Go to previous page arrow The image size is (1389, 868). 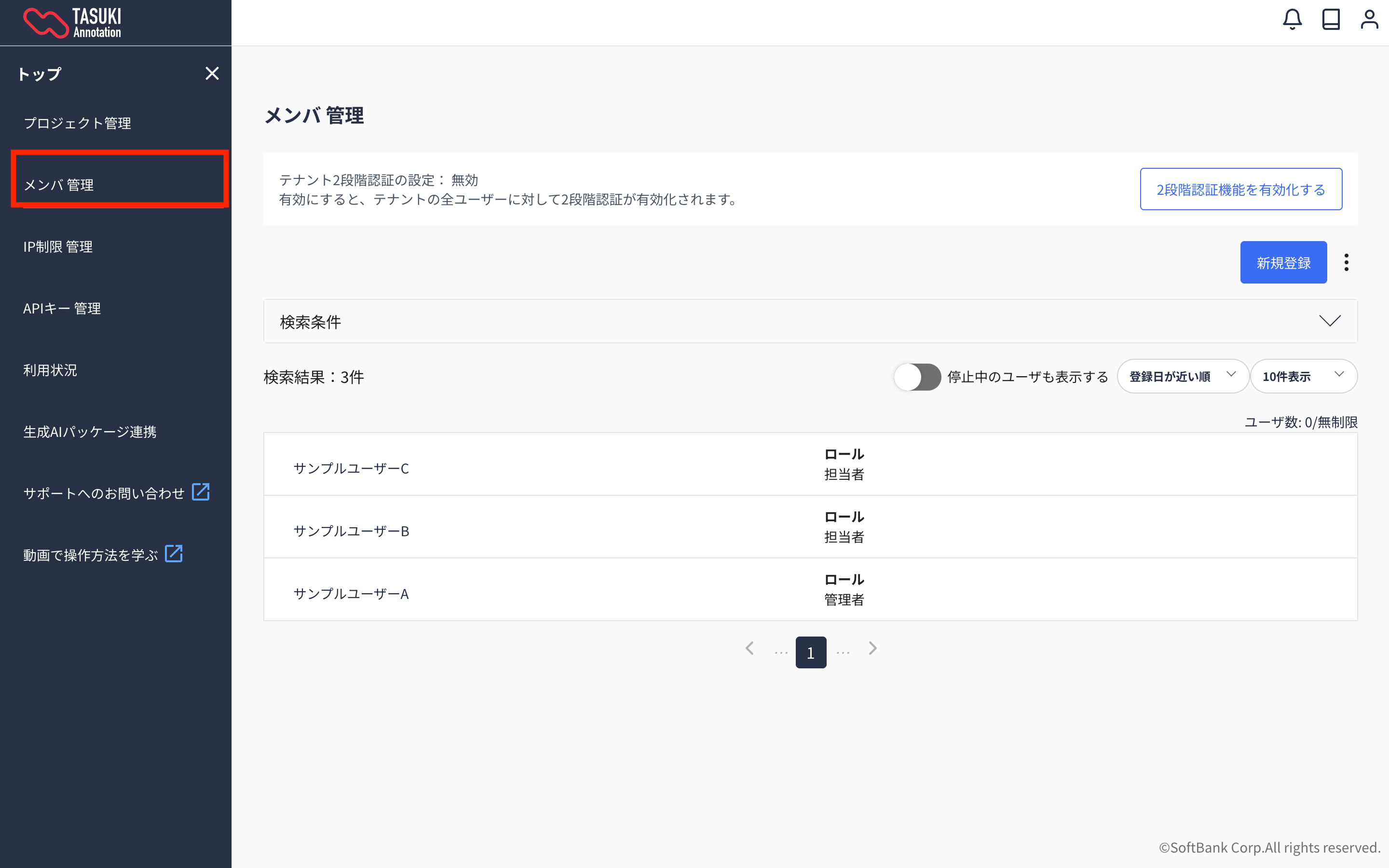[x=749, y=649]
